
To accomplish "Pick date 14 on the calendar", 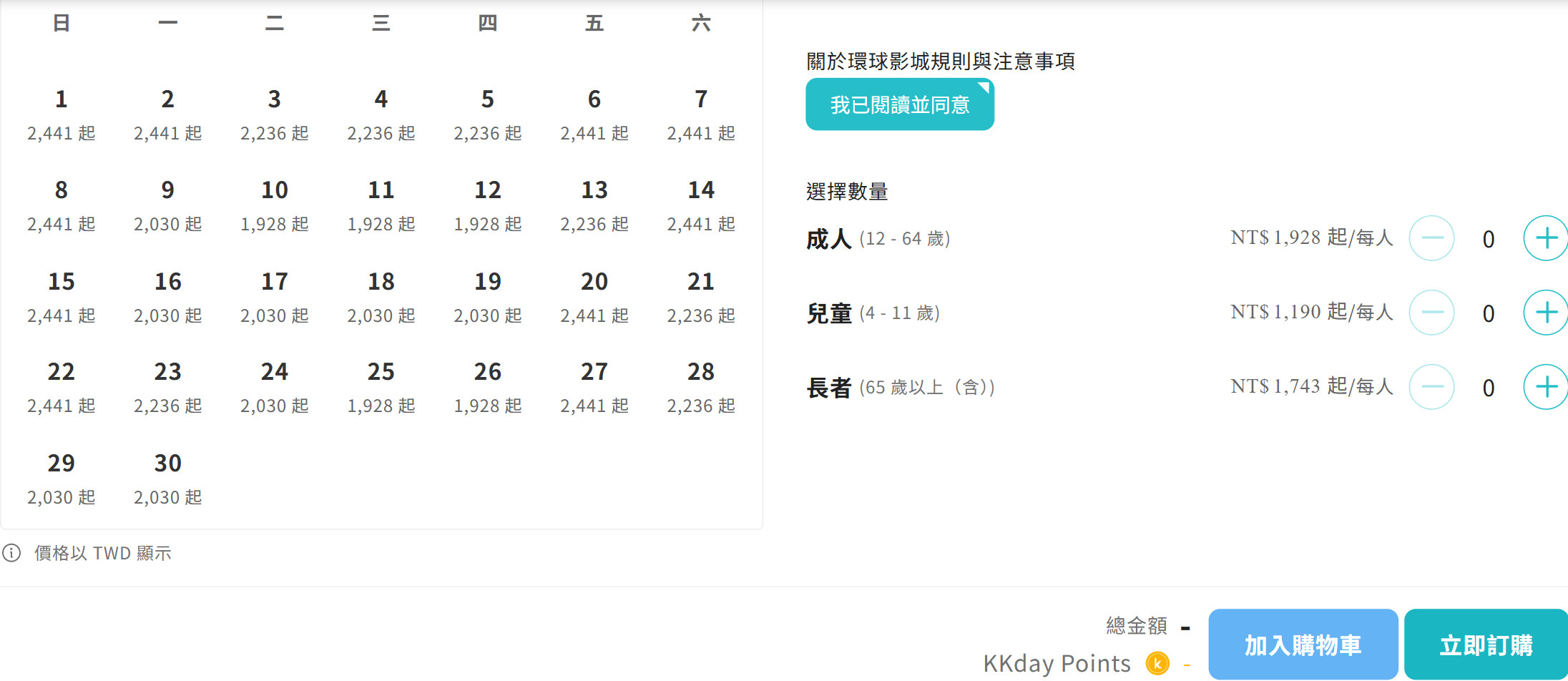I will coord(701,205).
